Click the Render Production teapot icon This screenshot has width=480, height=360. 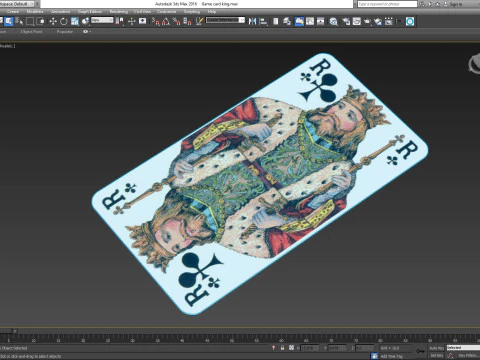point(367,21)
